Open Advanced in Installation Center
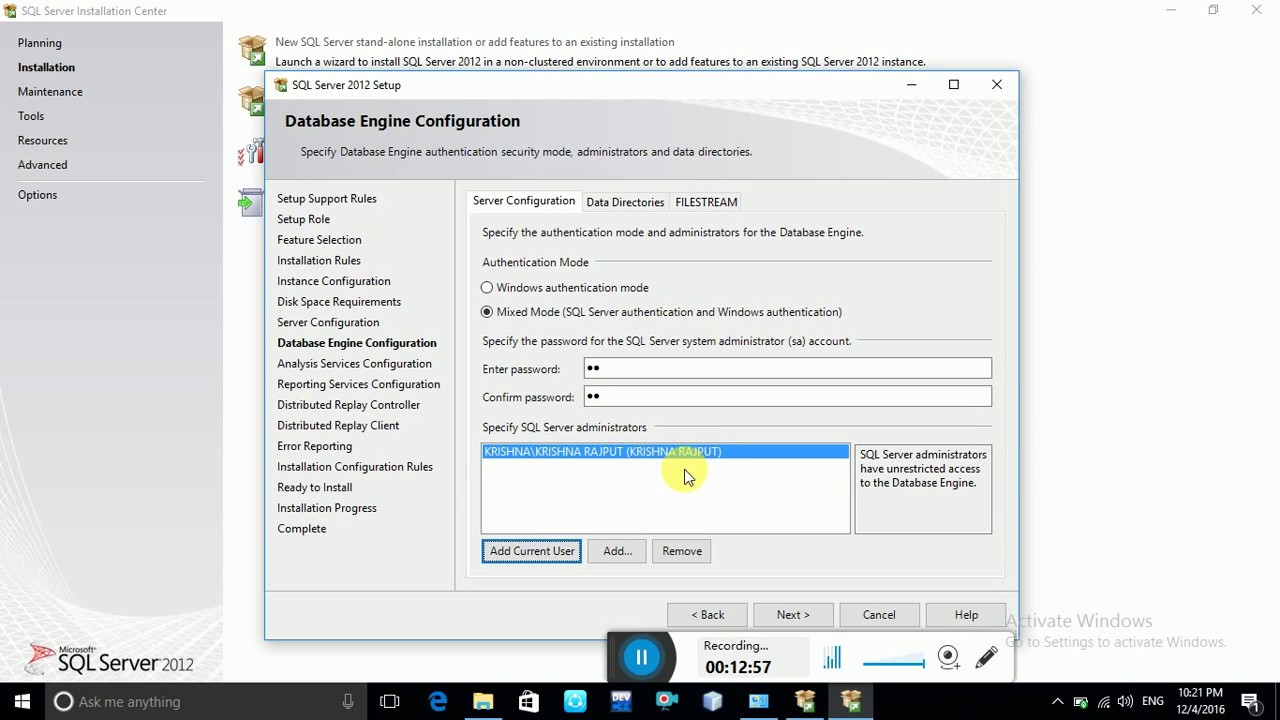 click(x=43, y=165)
